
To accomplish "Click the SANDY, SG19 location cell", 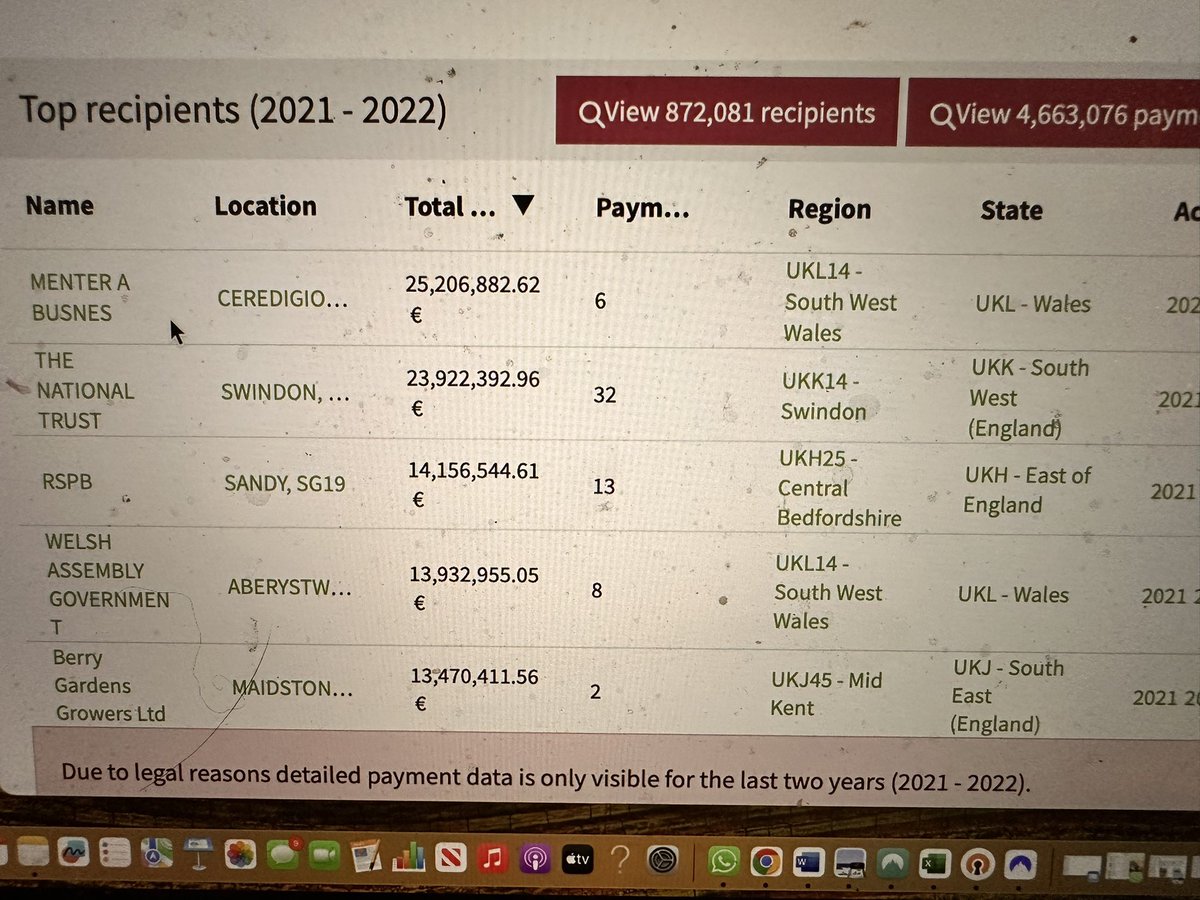I will [285, 484].
